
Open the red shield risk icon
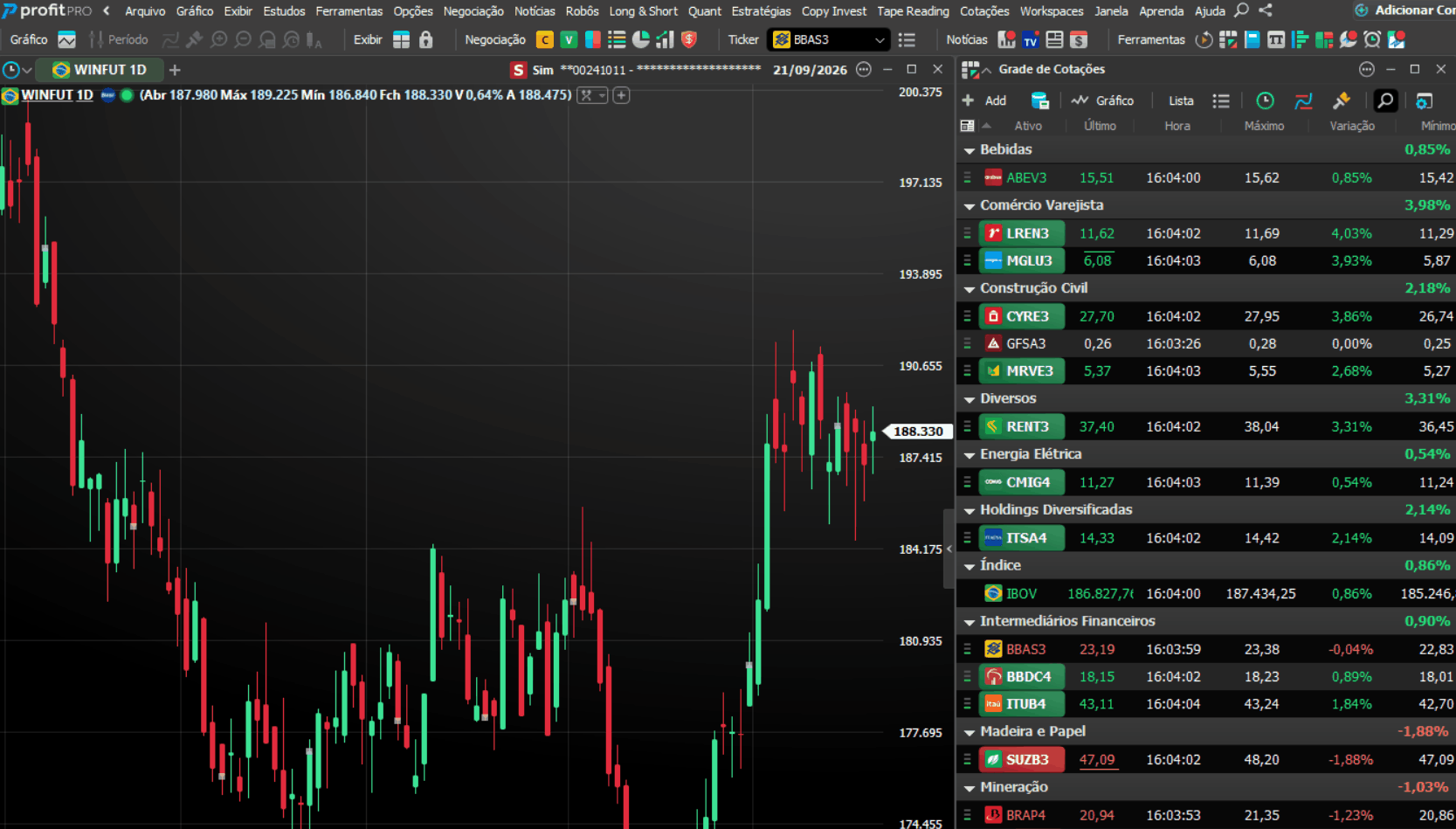[689, 39]
